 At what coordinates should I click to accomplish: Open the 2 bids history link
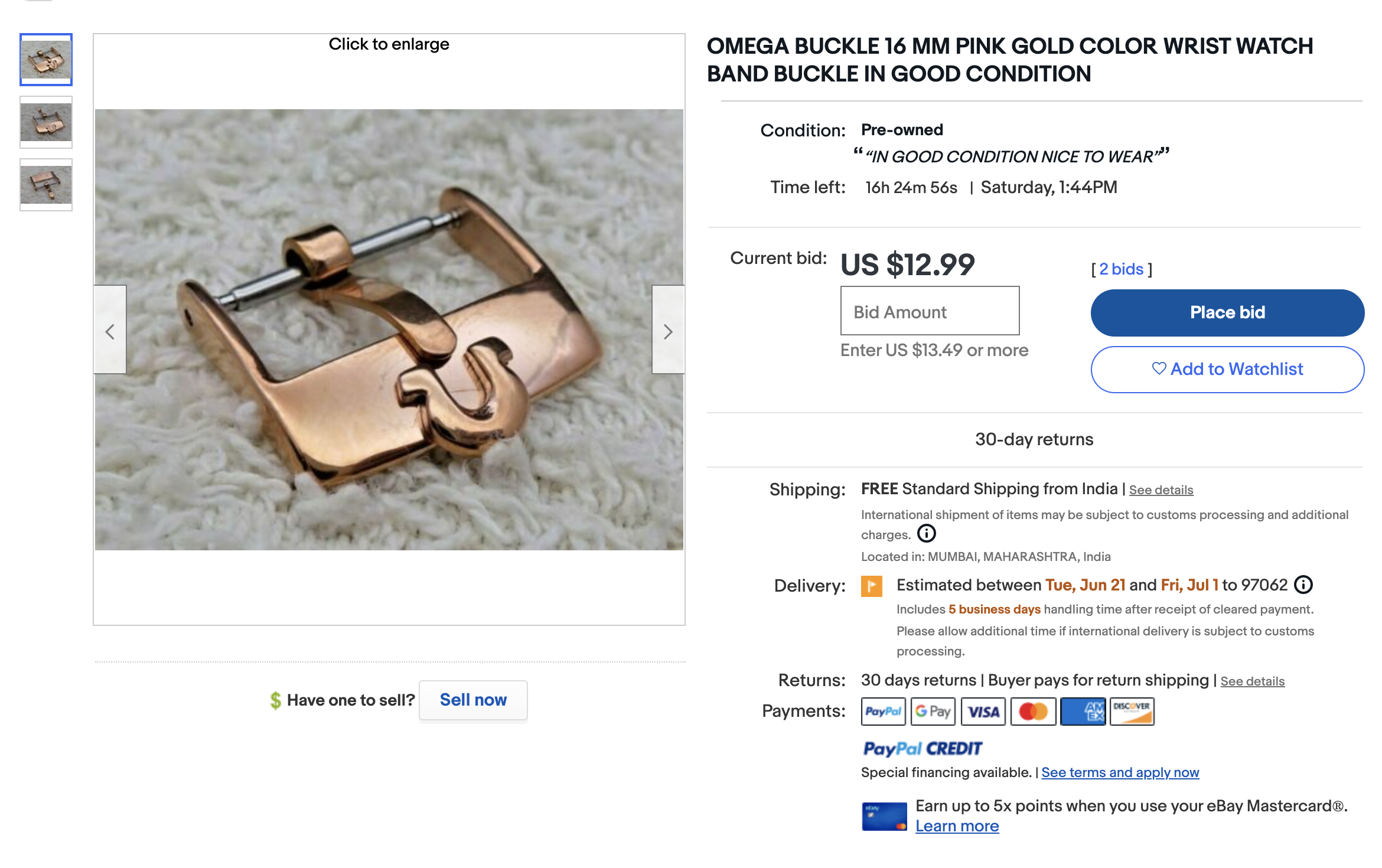(1121, 269)
